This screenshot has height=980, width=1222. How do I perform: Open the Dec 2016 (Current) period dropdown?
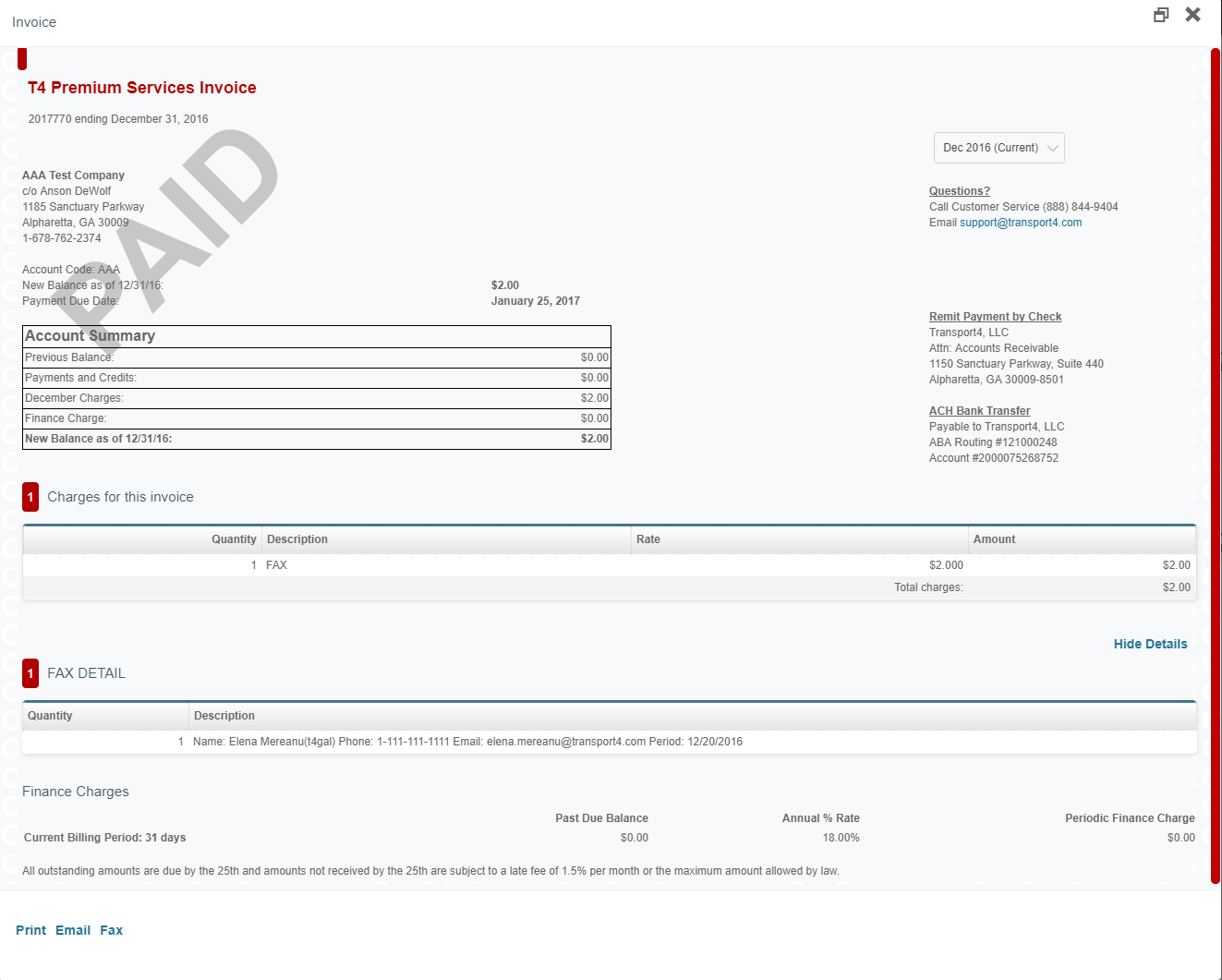998,148
